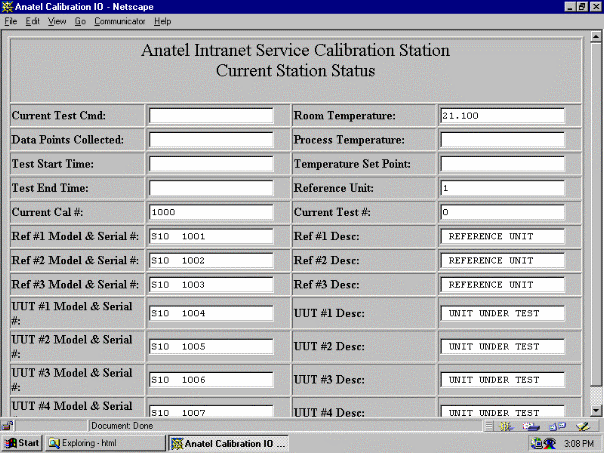Image resolution: width=604 pixels, height=453 pixels.
Task: Click UUT #3 Model field S10 1006
Action: (211, 380)
